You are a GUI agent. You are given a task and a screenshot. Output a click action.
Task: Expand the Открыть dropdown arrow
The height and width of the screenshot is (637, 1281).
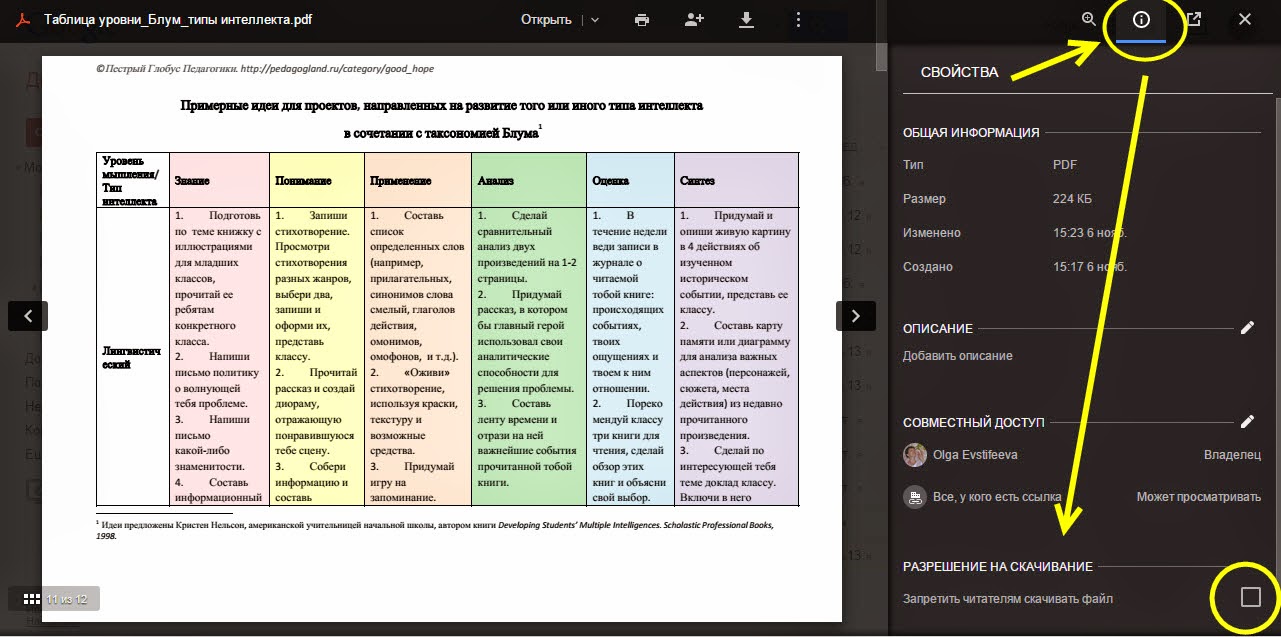tap(595, 20)
